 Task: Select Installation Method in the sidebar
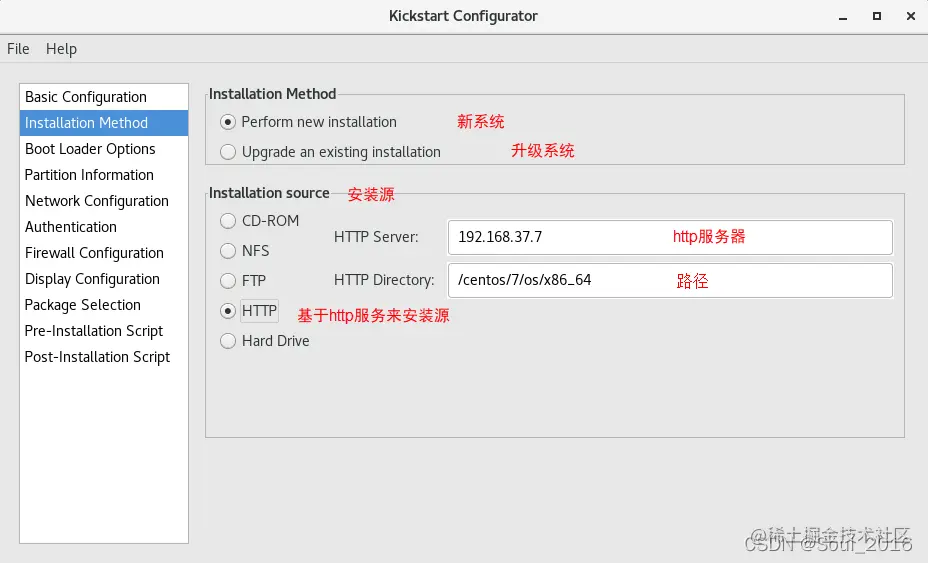click(x=104, y=123)
